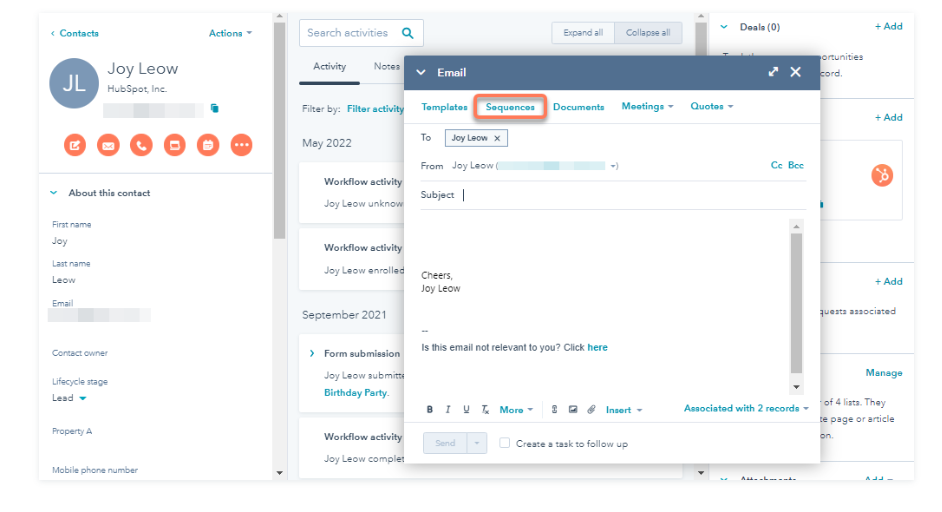This screenshot has width=942, height=512.
Task: Click the orange HubSpot sprocket icon
Action: [882, 175]
